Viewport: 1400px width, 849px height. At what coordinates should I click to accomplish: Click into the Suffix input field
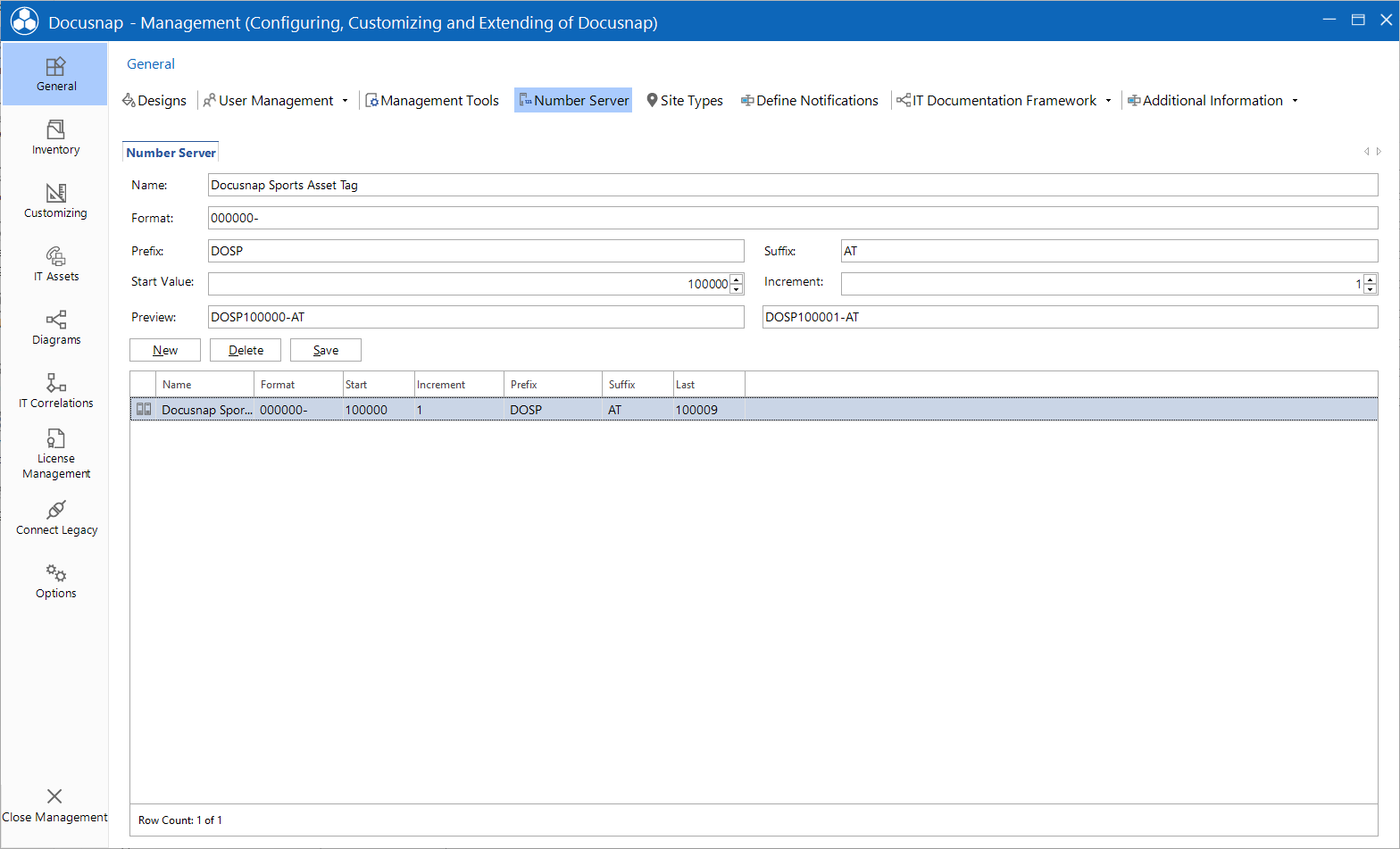pyautogui.click(x=1110, y=251)
